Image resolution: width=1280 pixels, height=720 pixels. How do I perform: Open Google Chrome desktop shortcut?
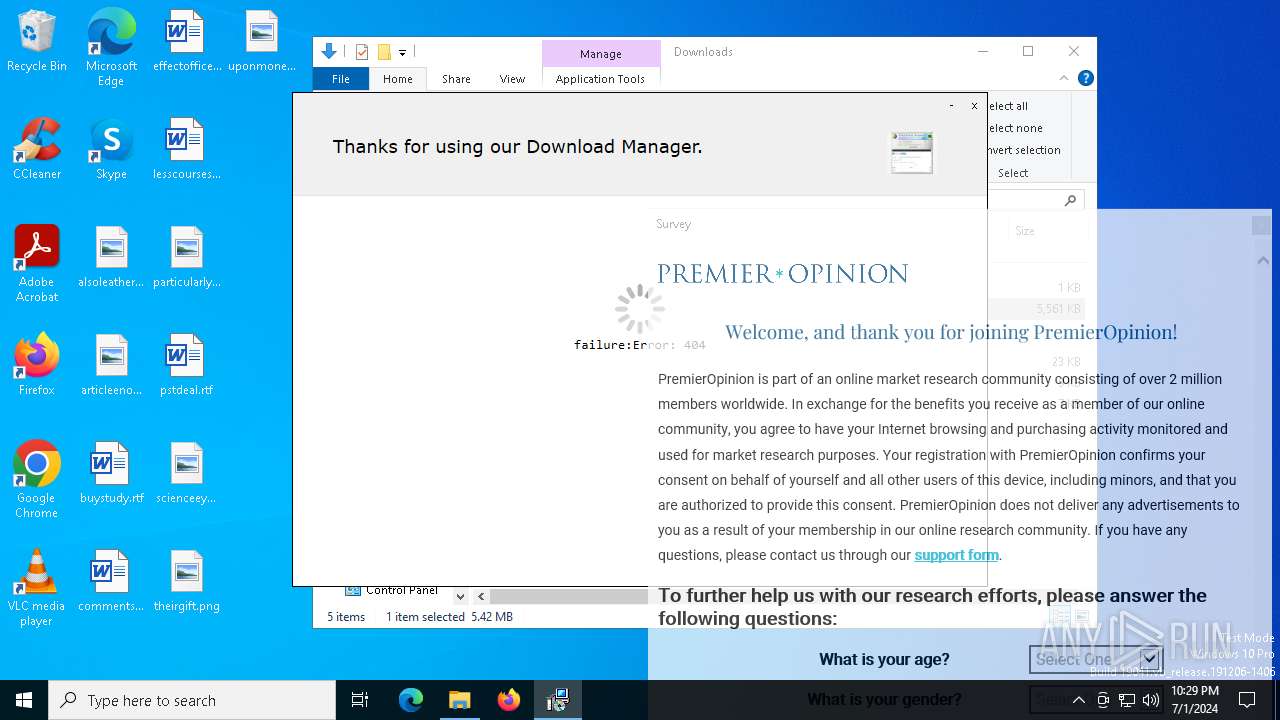37,480
